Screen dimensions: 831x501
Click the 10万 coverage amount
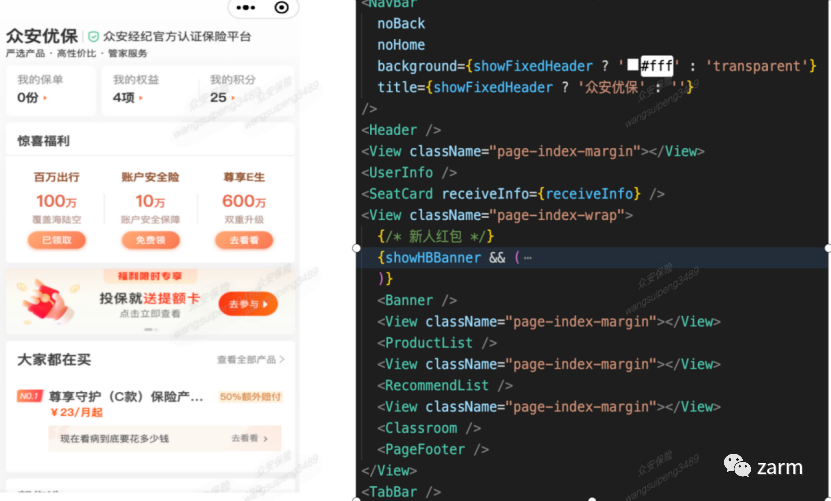(151, 201)
